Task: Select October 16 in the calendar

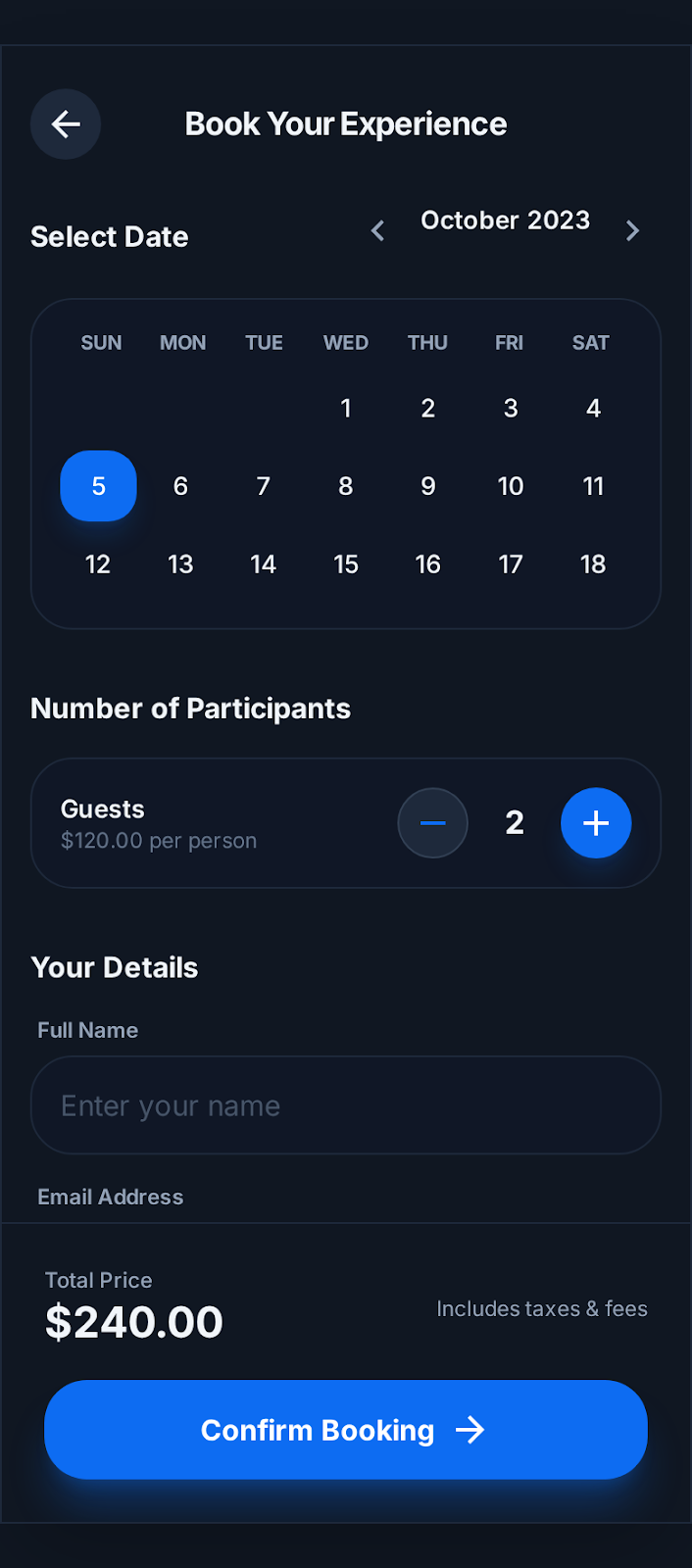Action: [x=428, y=564]
